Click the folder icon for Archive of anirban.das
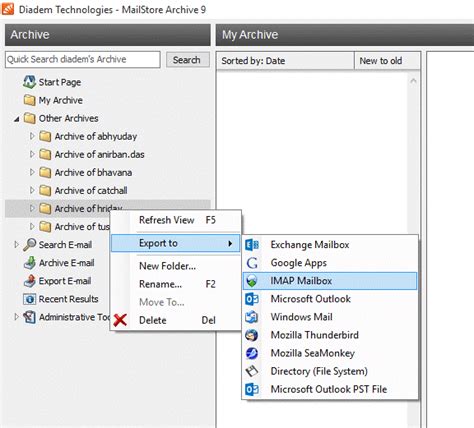The height and width of the screenshot is (428, 474). 45,154
